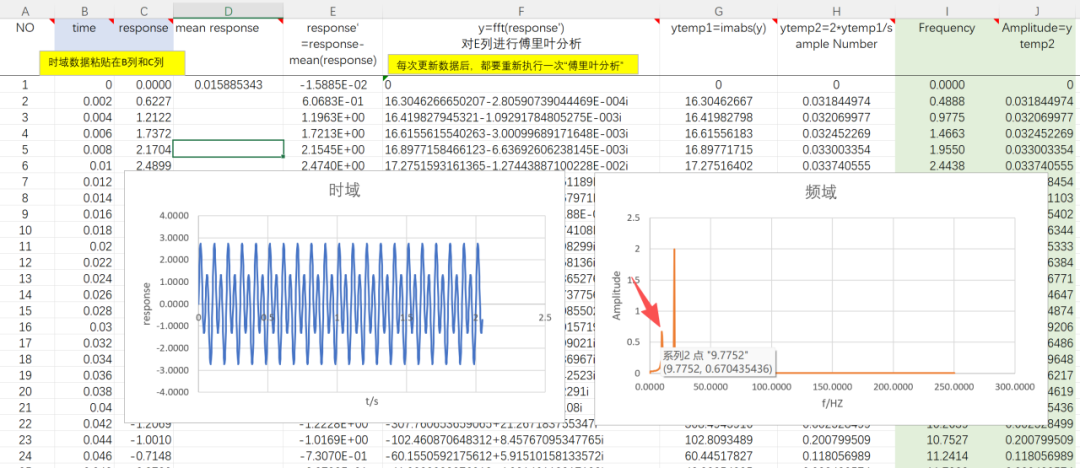Select column H header
1080x468 pixels.
(836, 10)
